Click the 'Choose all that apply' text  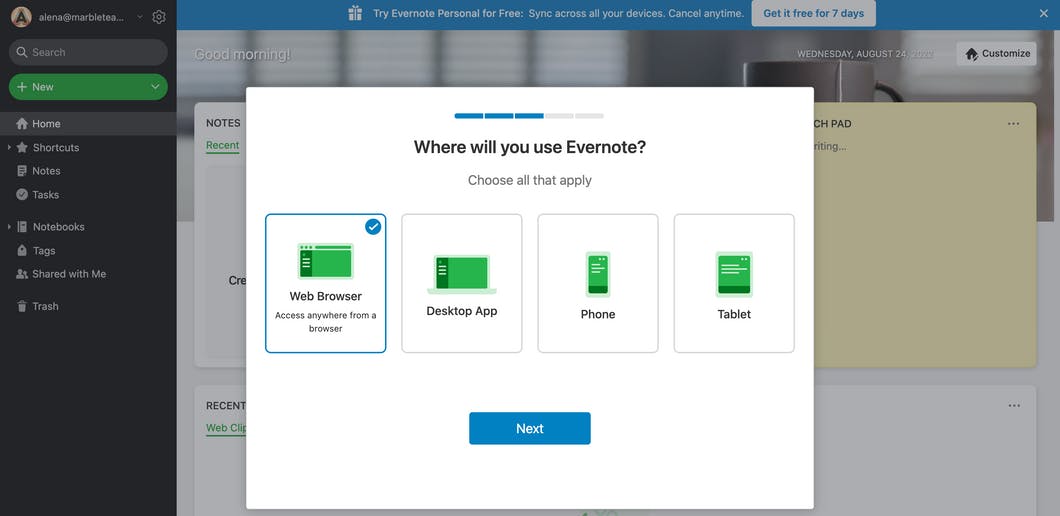point(530,180)
